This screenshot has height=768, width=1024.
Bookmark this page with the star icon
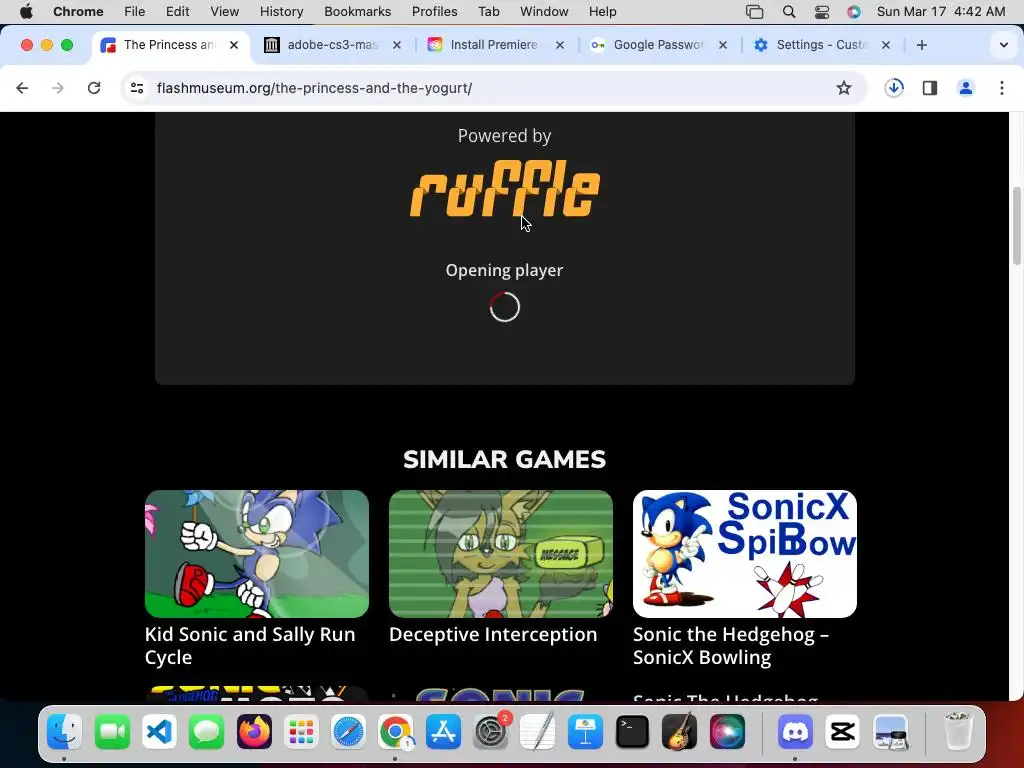[x=844, y=88]
